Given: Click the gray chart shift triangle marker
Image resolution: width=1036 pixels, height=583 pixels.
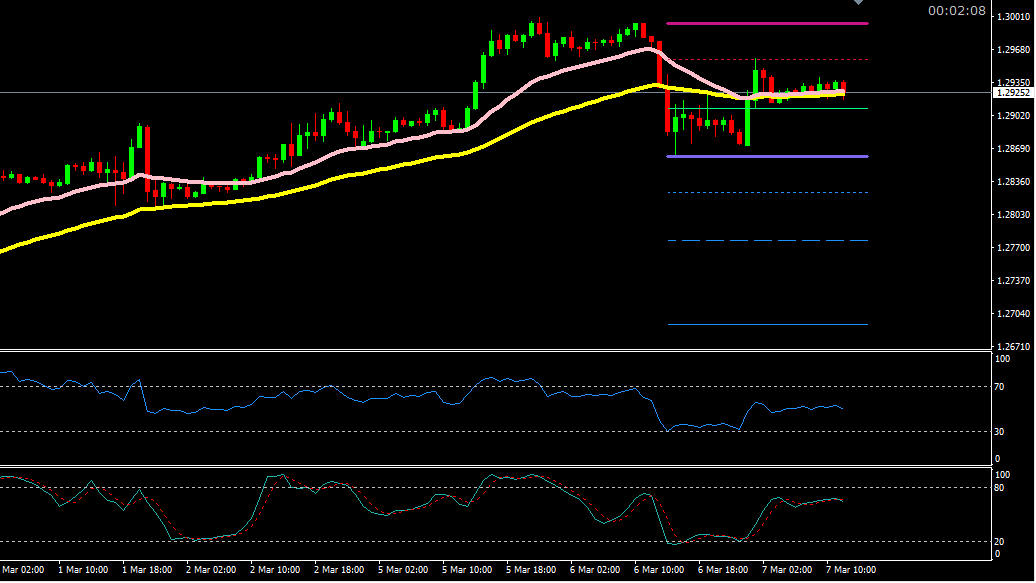Looking at the screenshot, I should coord(858,2).
